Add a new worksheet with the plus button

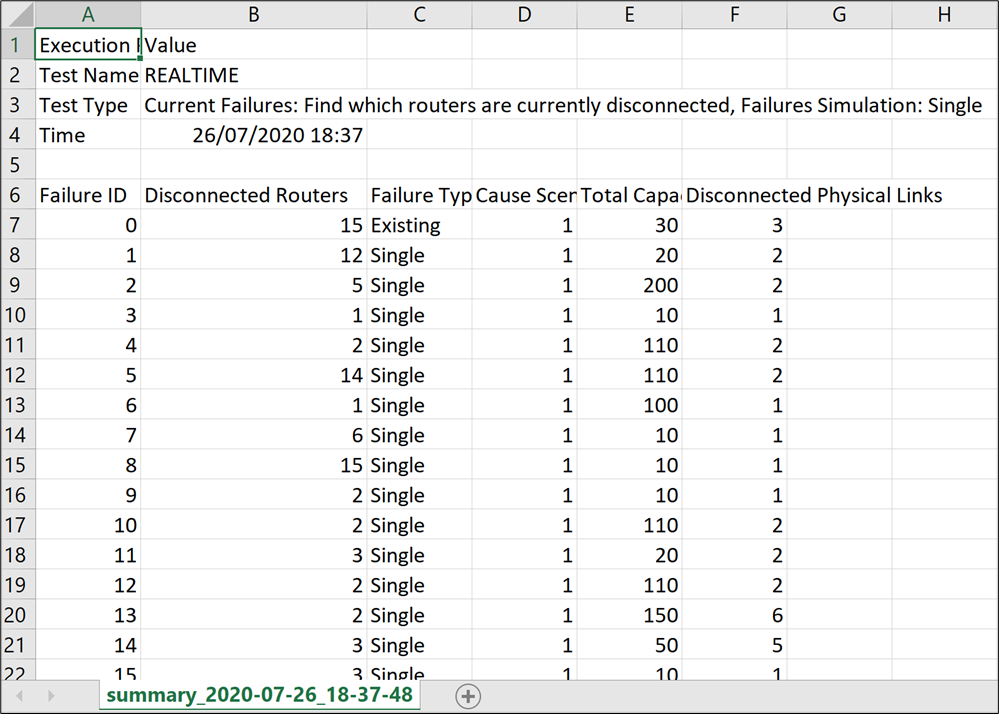click(x=467, y=695)
